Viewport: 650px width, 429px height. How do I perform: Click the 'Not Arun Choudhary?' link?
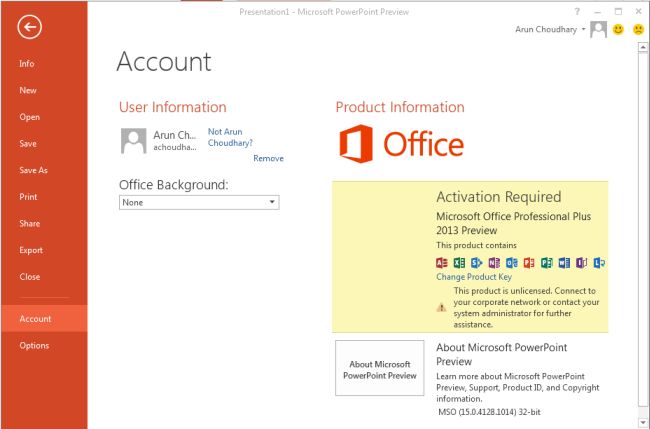(230, 137)
